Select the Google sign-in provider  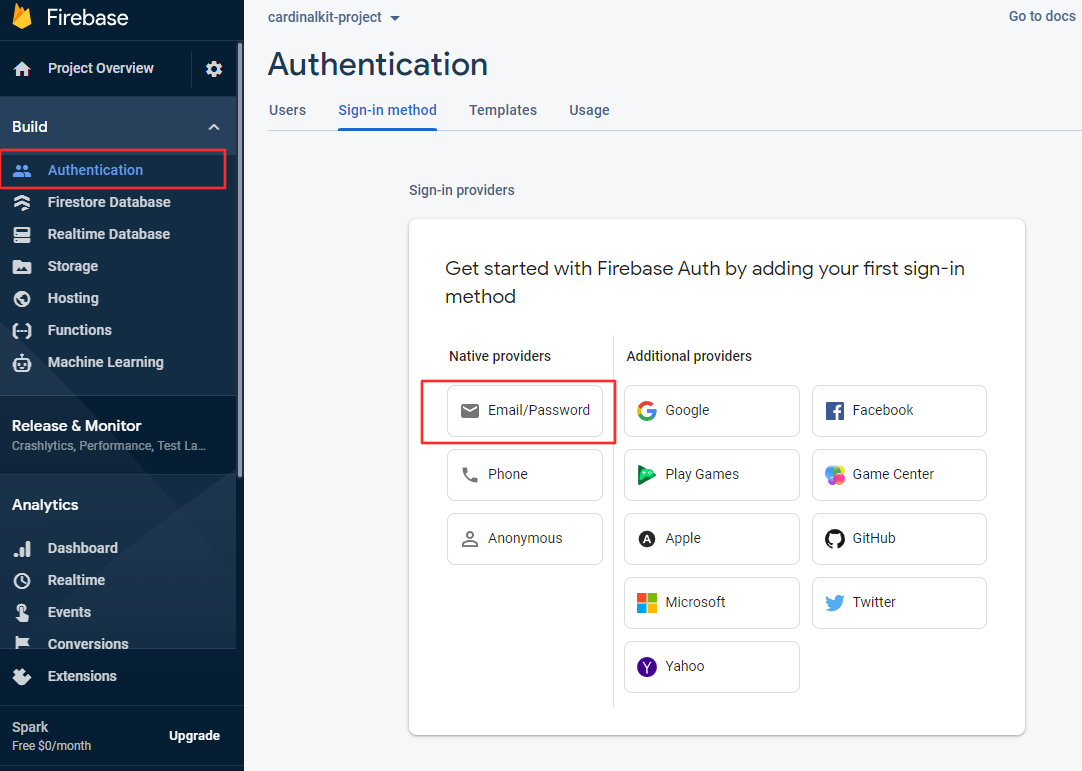(x=711, y=410)
